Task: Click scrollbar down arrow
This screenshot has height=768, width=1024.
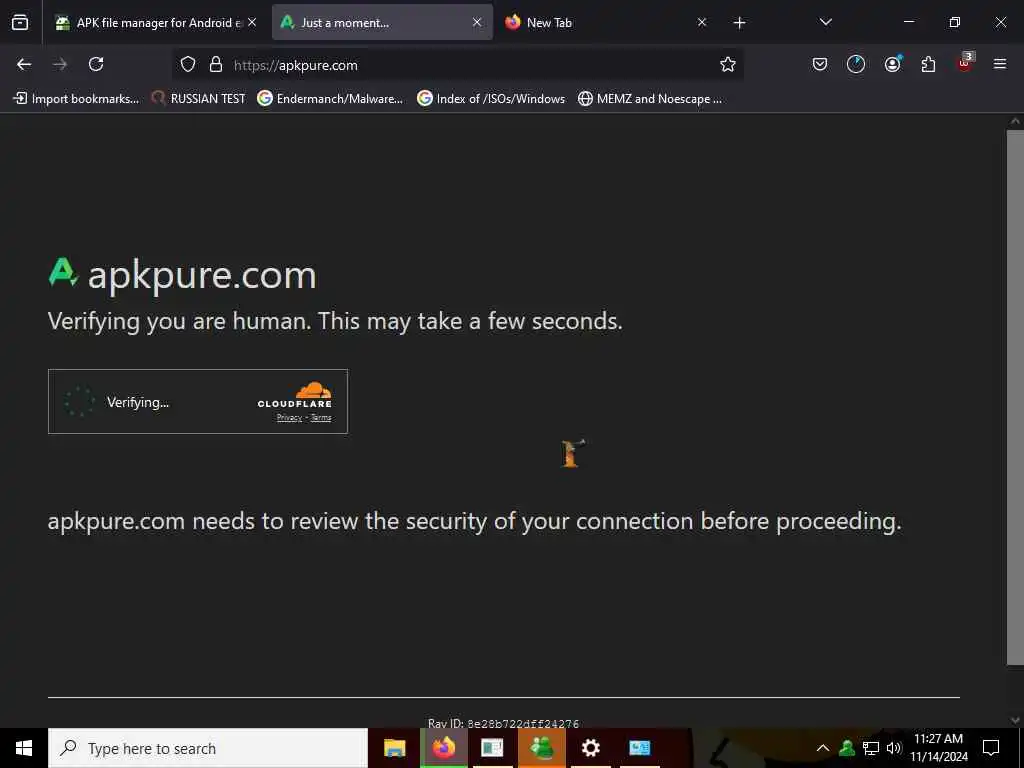Action: tap(1015, 720)
